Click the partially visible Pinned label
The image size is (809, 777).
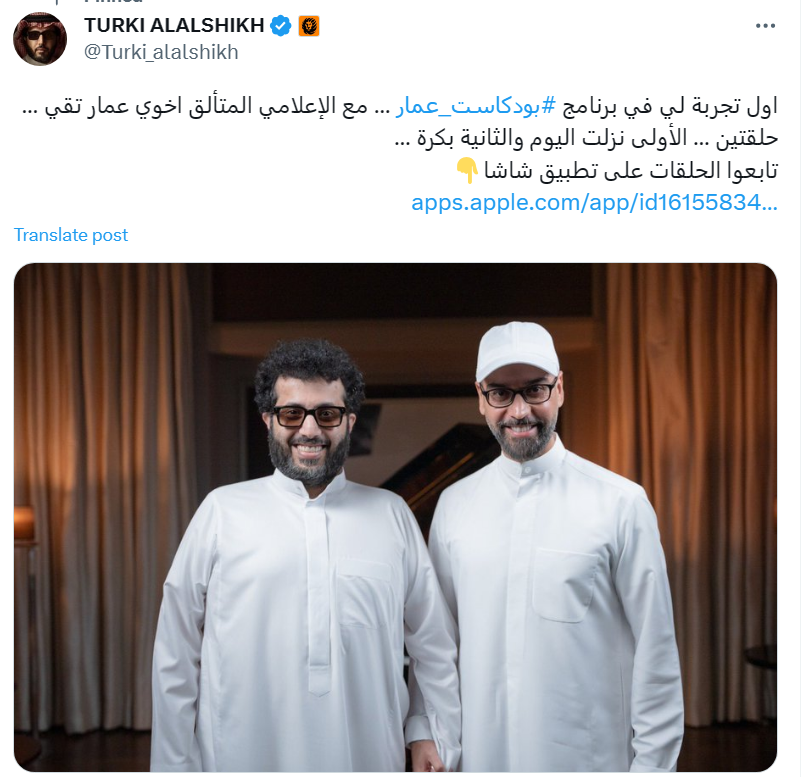[x=114, y=2]
